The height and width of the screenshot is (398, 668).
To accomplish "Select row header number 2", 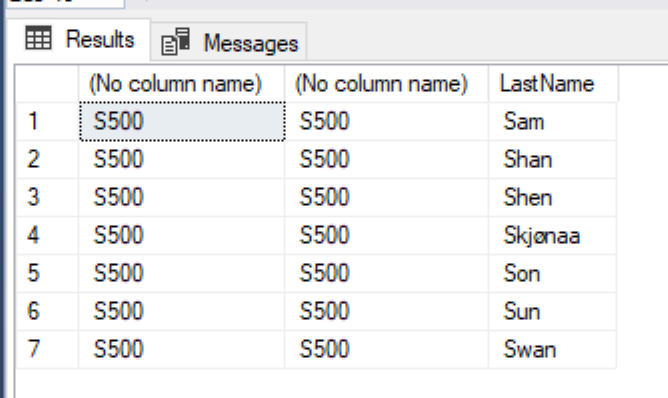I will click(x=47, y=159).
